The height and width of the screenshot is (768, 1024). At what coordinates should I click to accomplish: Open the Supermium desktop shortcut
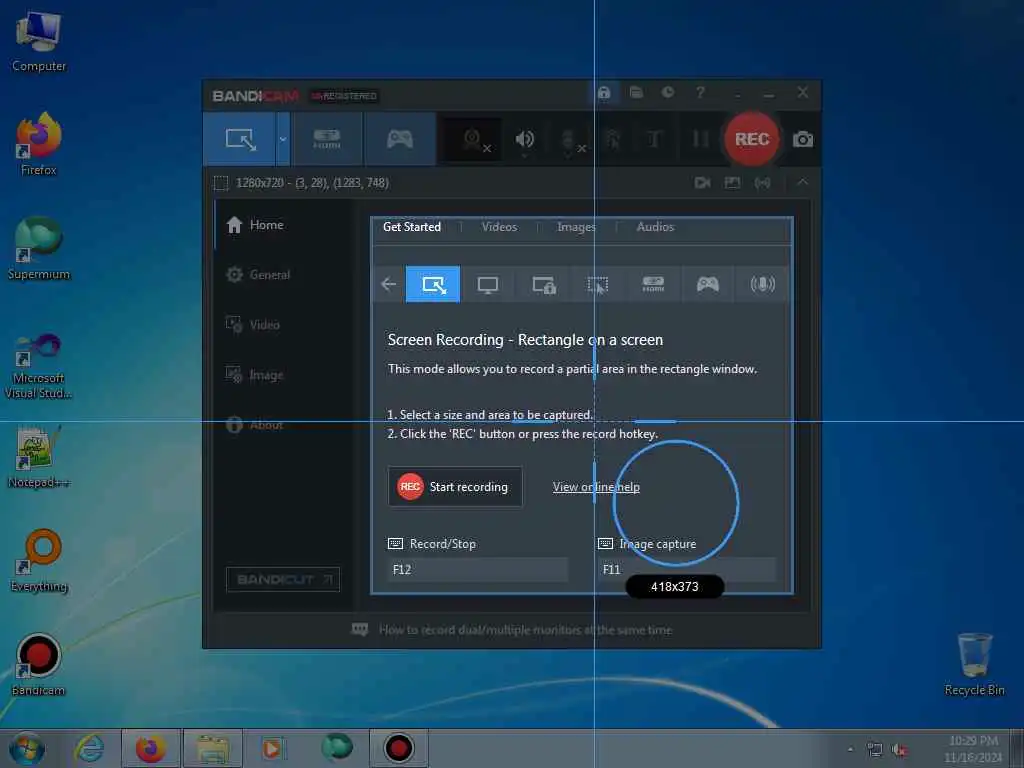[x=39, y=248]
